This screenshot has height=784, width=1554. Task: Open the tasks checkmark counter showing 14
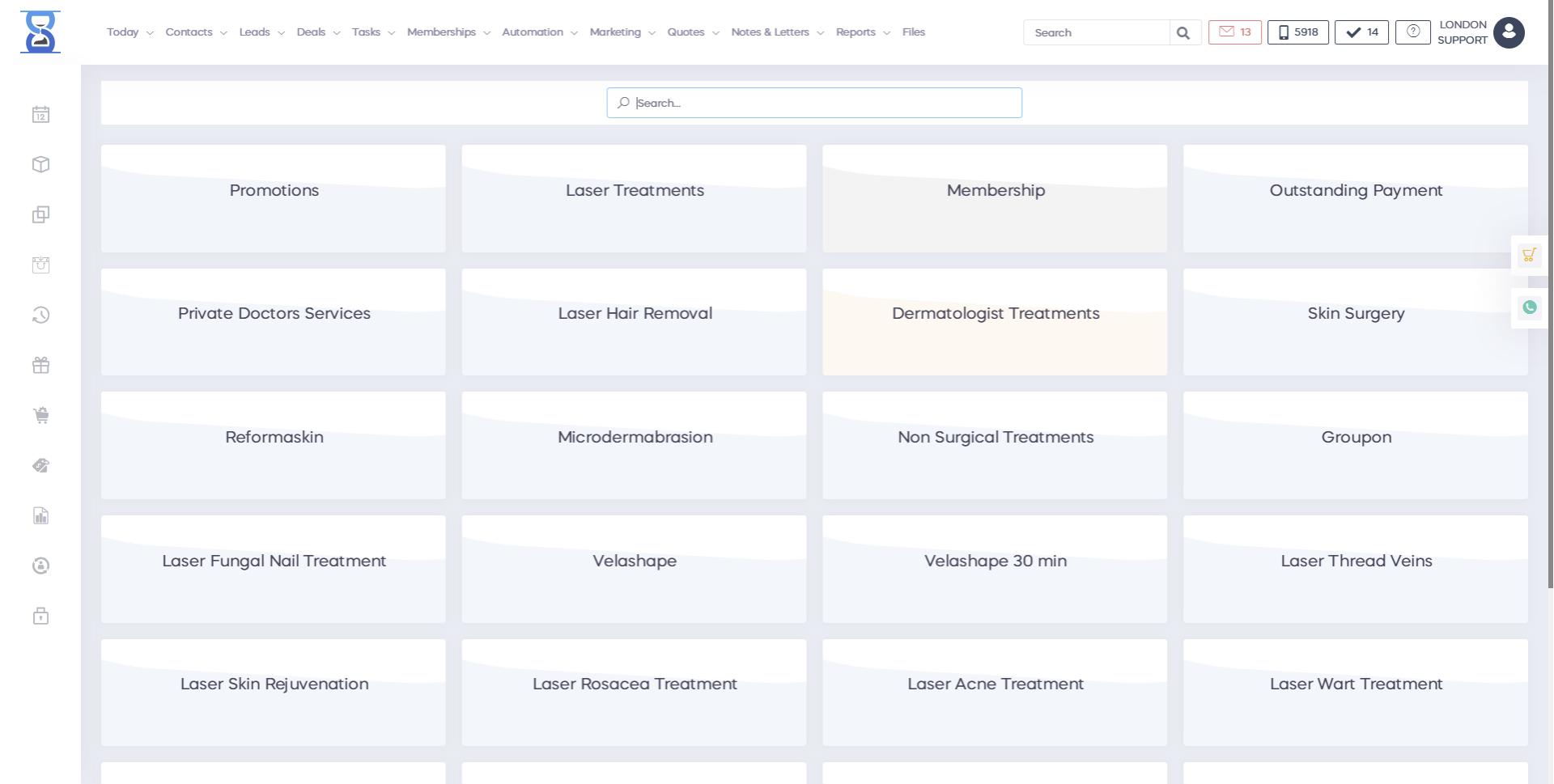point(1361,32)
